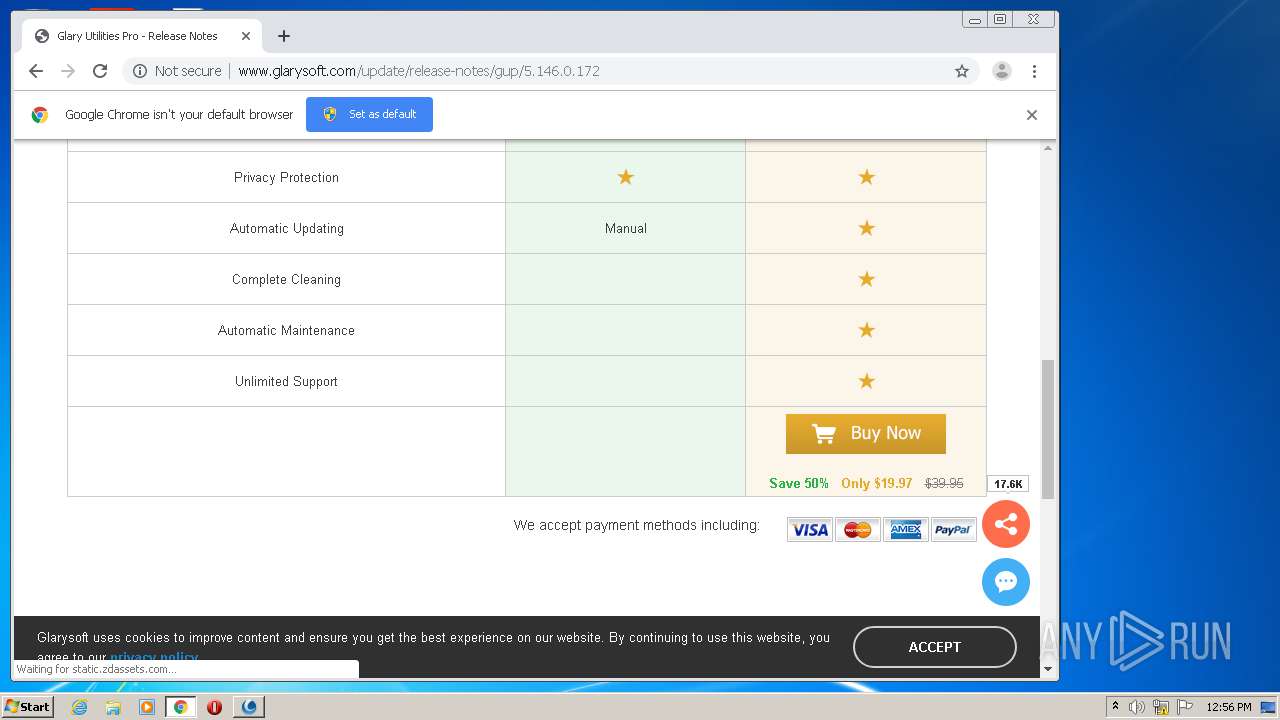This screenshot has height=720, width=1280.
Task: Open the Not secure site info icon
Action: tap(140, 71)
